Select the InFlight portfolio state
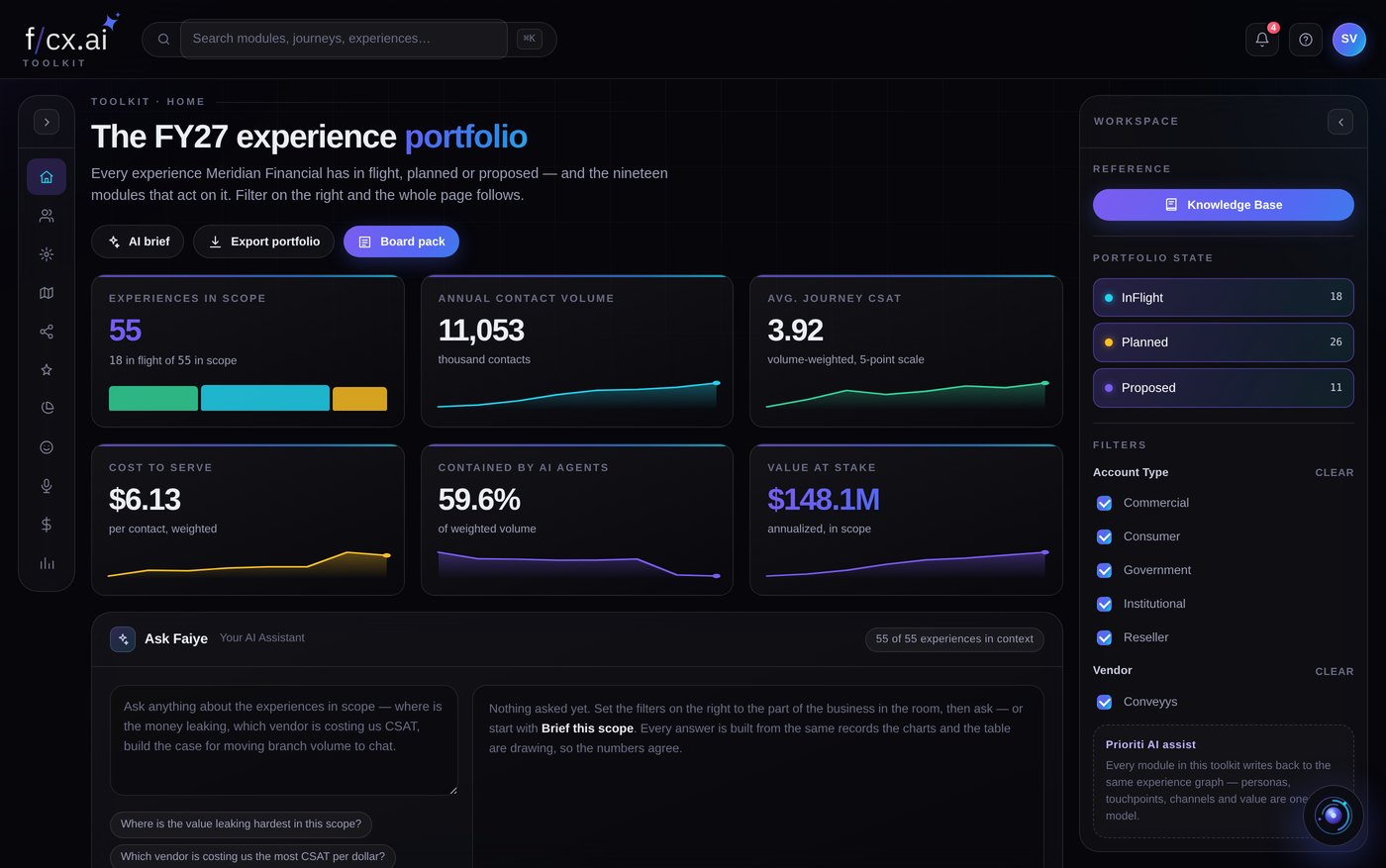This screenshot has height=868, width=1386. [x=1223, y=297]
